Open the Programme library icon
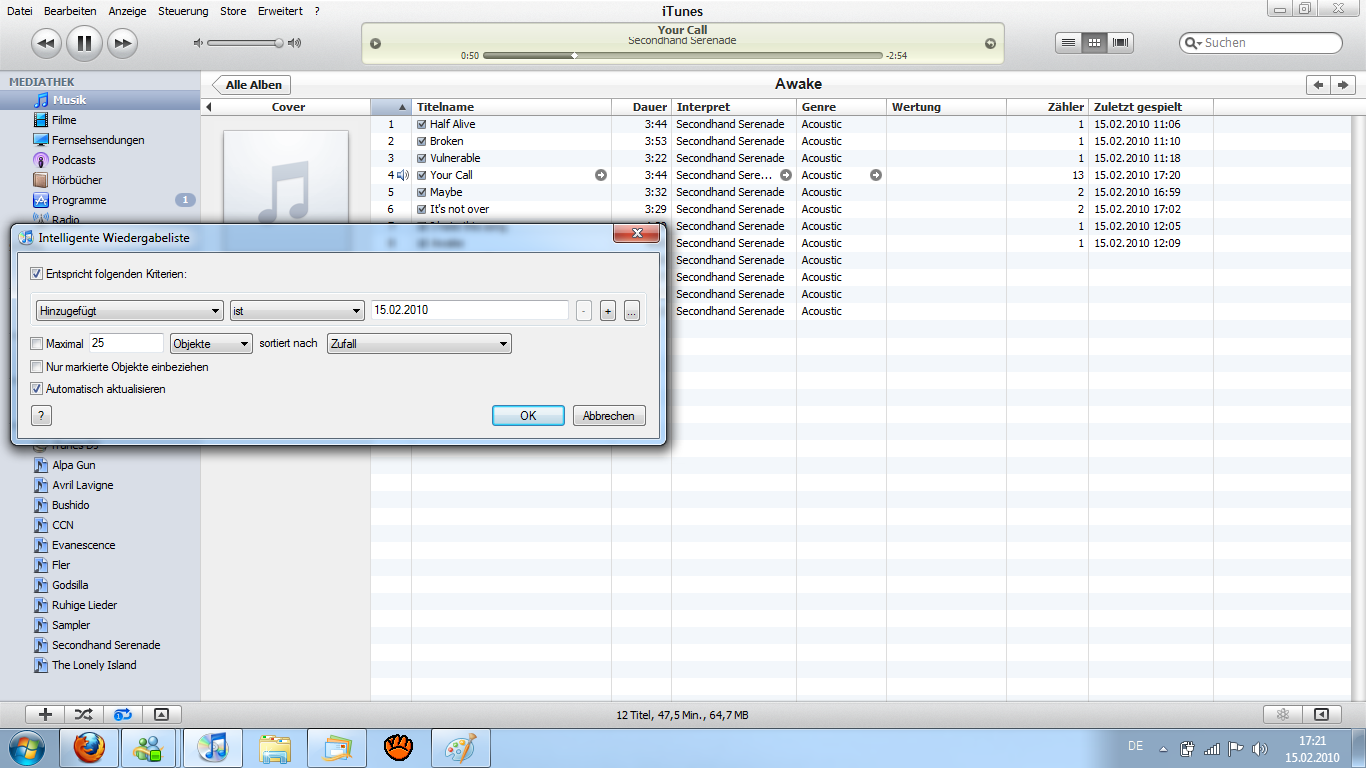 (41, 200)
